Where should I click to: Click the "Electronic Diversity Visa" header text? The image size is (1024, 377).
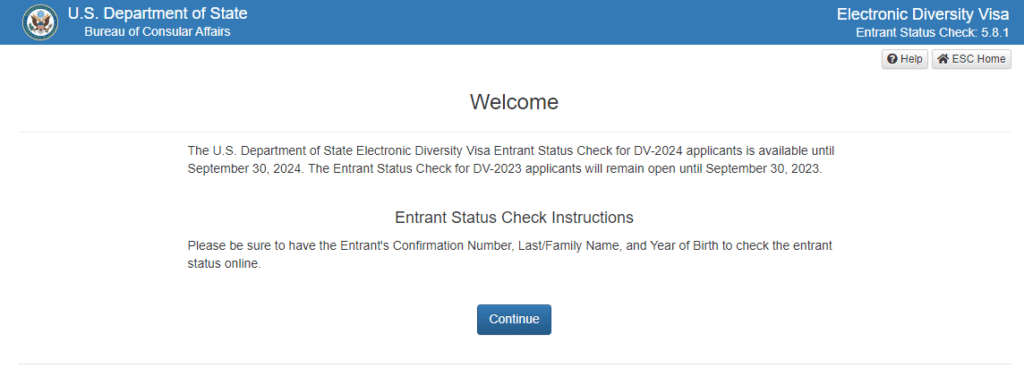click(x=923, y=14)
